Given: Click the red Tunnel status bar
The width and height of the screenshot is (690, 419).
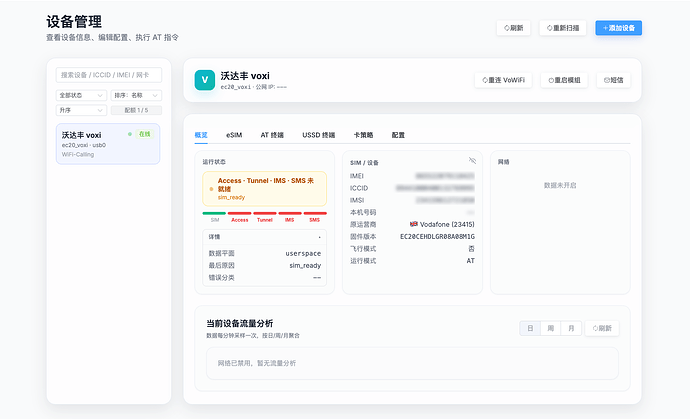Looking at the screenshot, I should (x=264, y=213).
